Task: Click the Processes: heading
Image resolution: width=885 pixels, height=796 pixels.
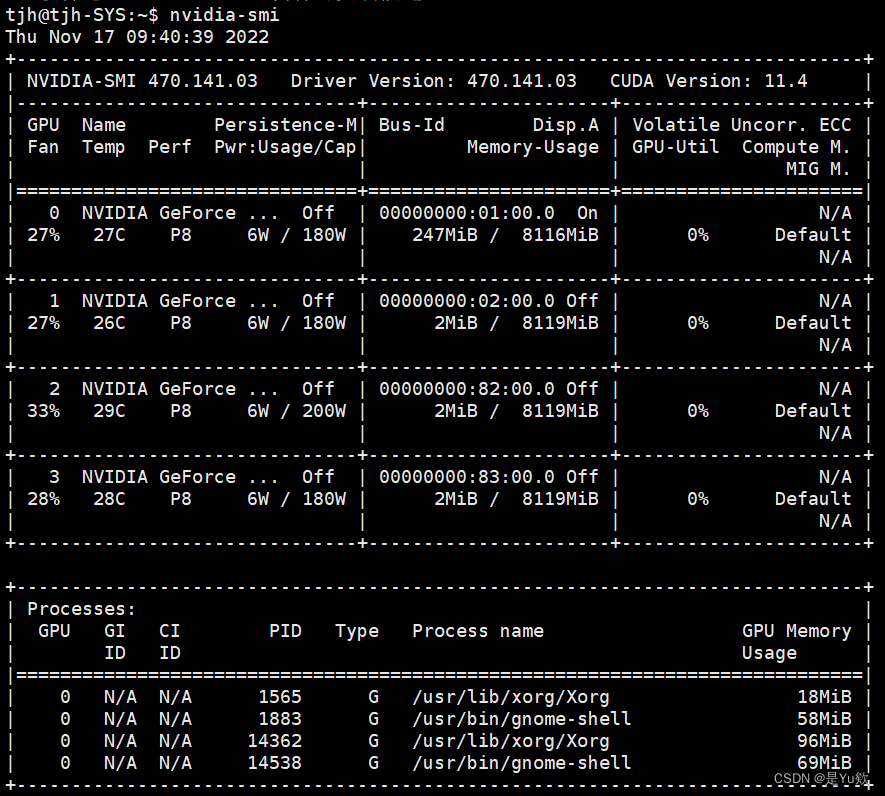Action: [81, 609]
